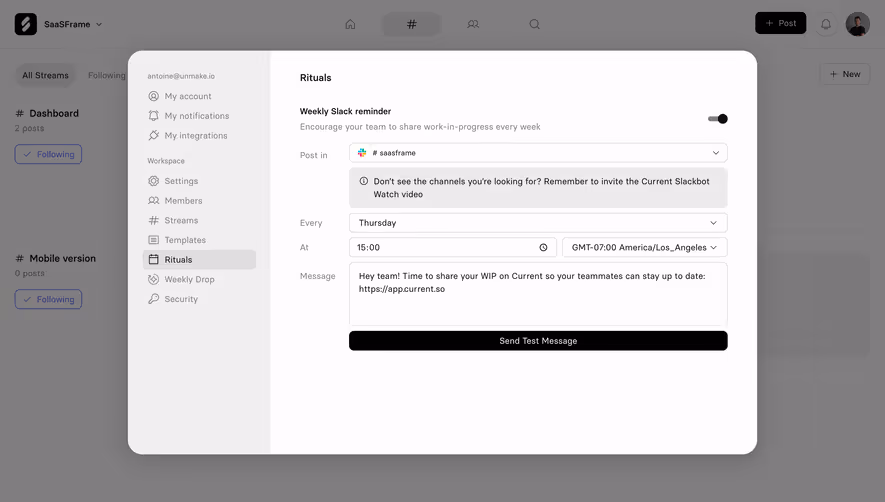Open the SaaSFrame workspace switcher dropdown

(x=73, y=24)
